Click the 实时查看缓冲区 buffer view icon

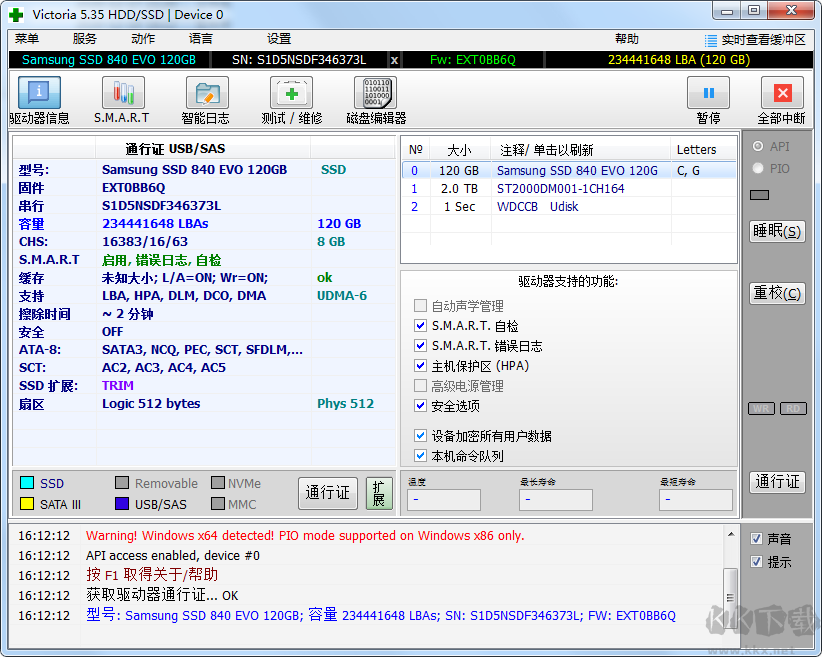click(712, 40)
